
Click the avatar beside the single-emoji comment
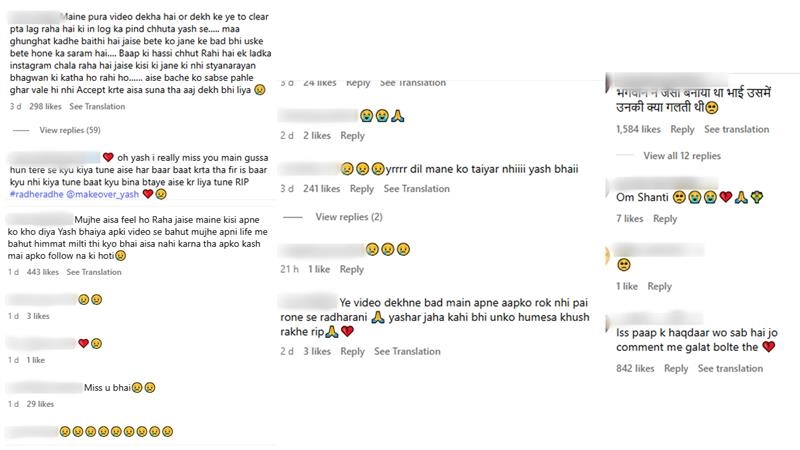(607, 255)
